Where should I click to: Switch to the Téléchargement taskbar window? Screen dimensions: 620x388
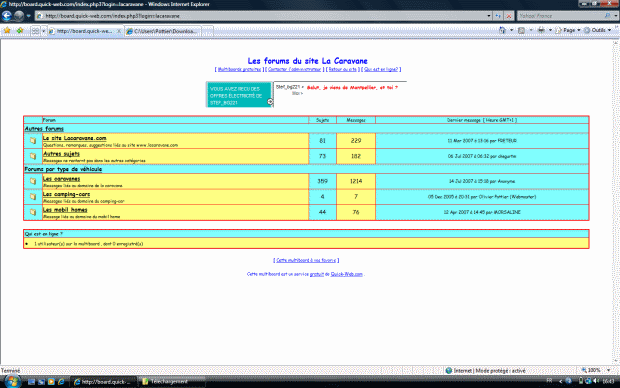point(171,382)
